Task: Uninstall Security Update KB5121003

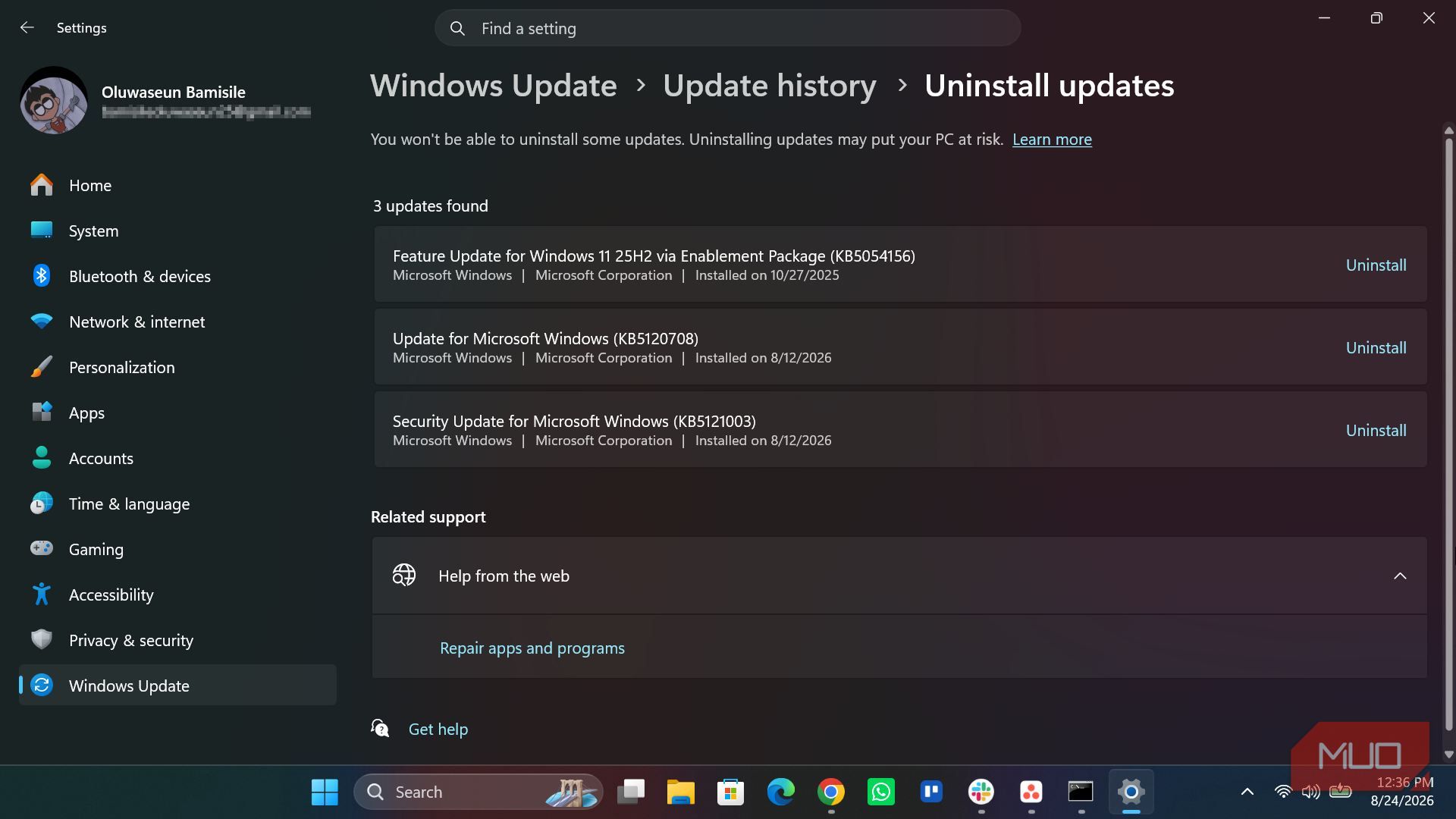Action: tap(1376, 430)
